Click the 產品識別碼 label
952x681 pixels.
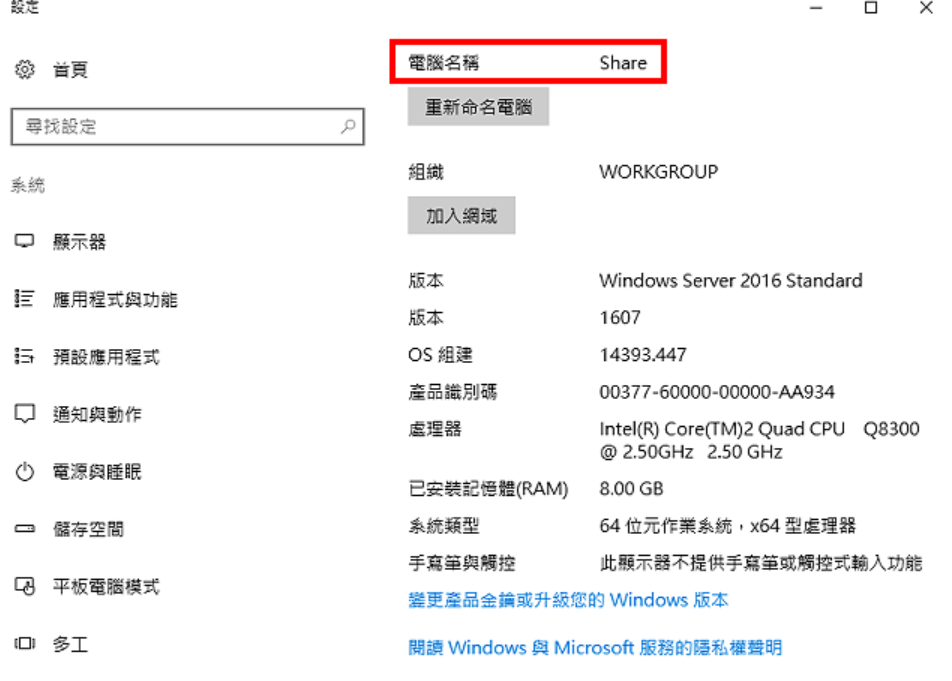coord(453,392)
